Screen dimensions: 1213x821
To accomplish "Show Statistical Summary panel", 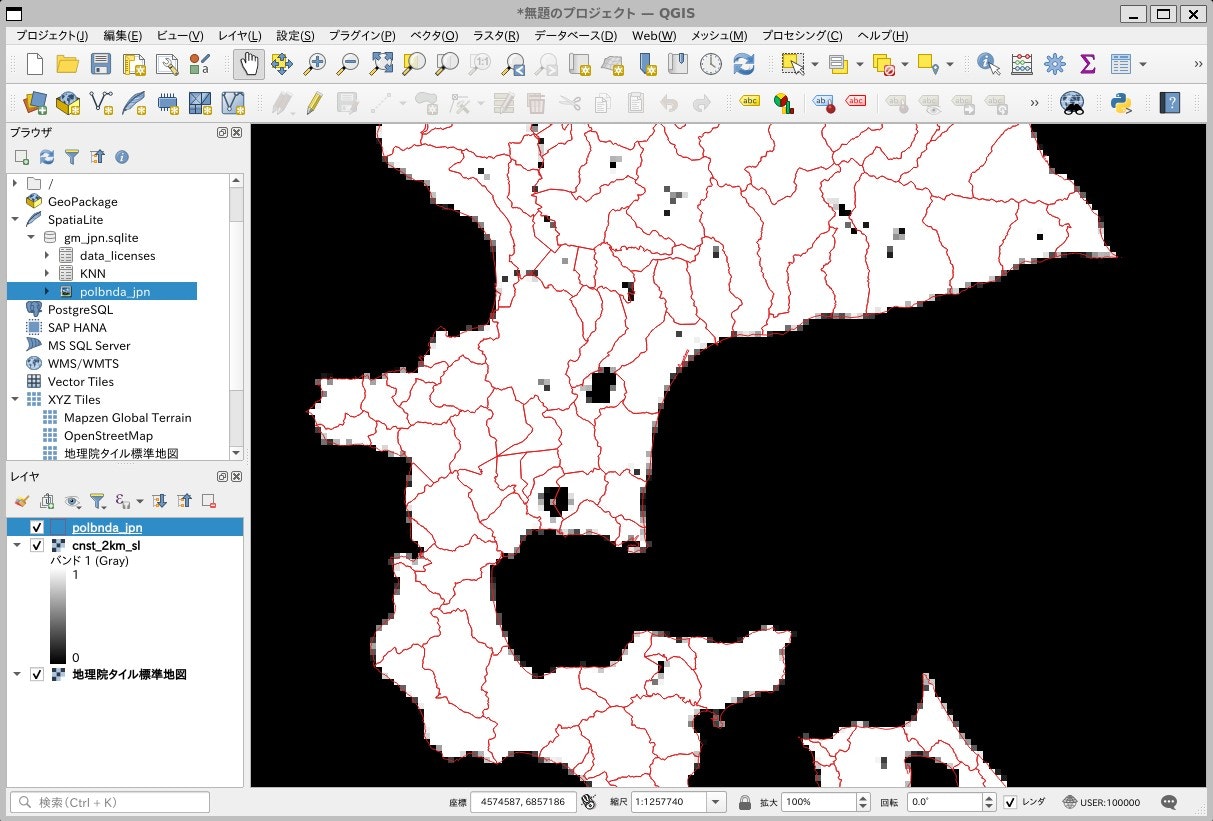I will click(1086, 63).
